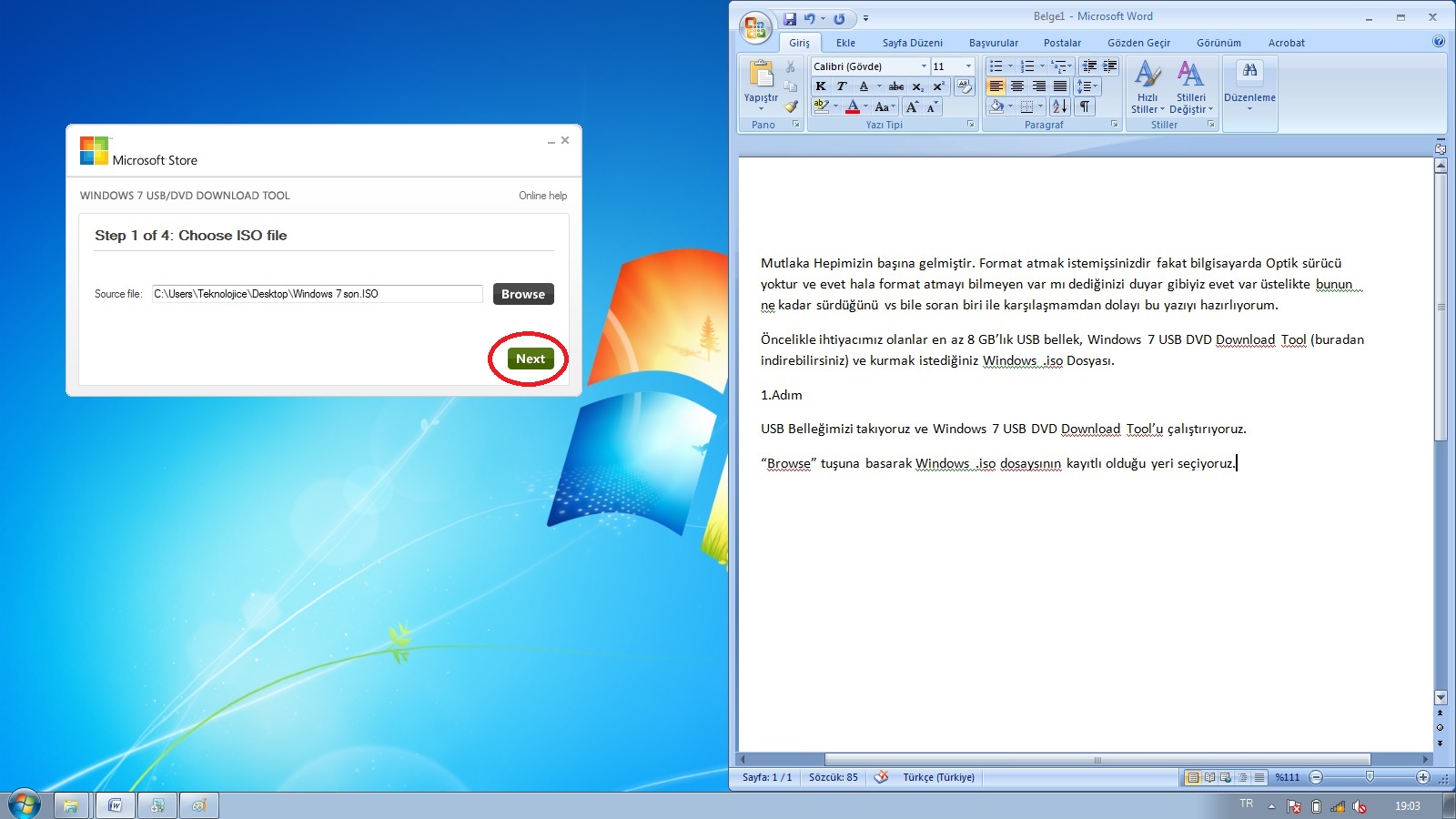The image size is (1456, 819).
Task: Click the Word icon in the taskbar
Action: pyautogui.click(x=115, y=805)
